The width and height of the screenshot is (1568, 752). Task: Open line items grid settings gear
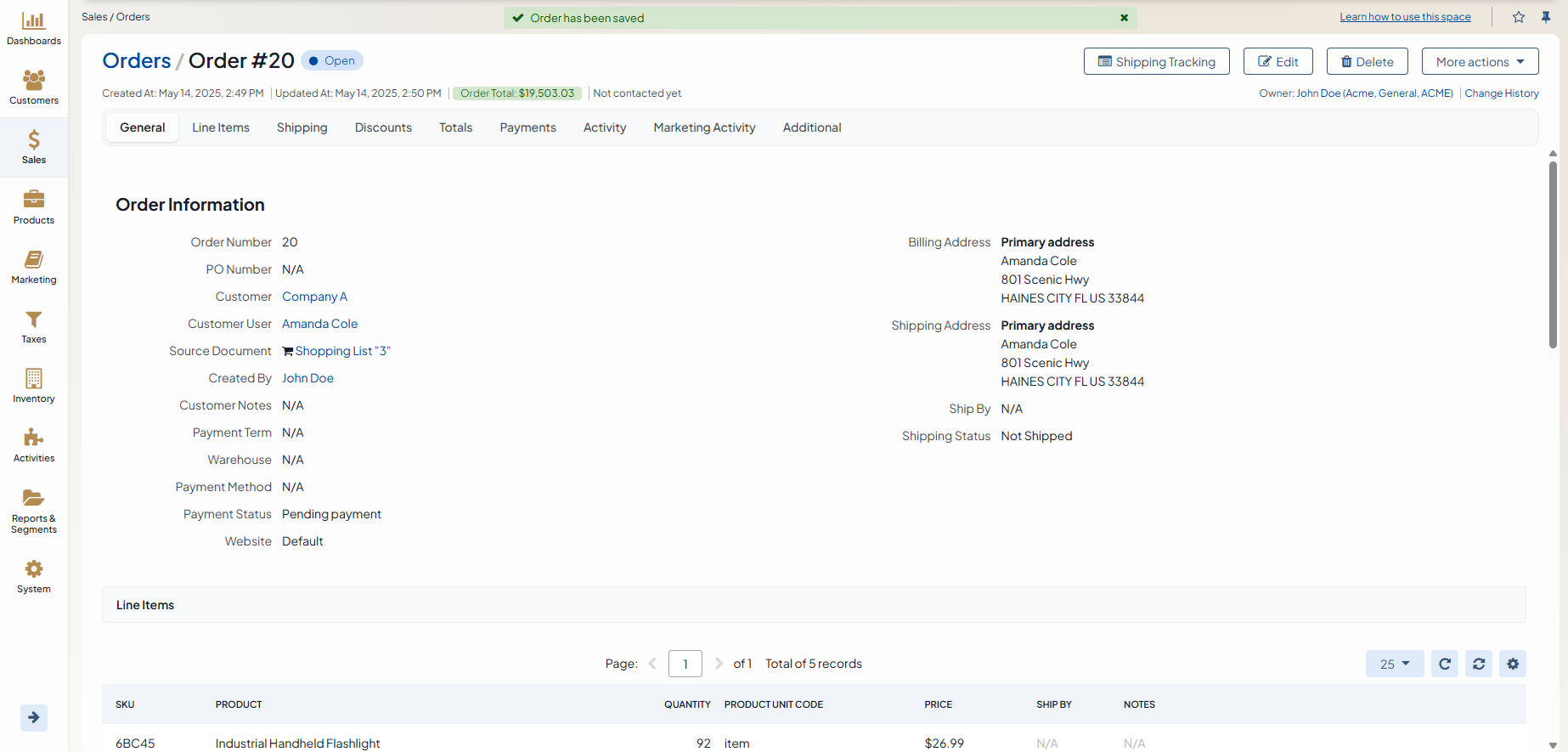[1513, 664]
